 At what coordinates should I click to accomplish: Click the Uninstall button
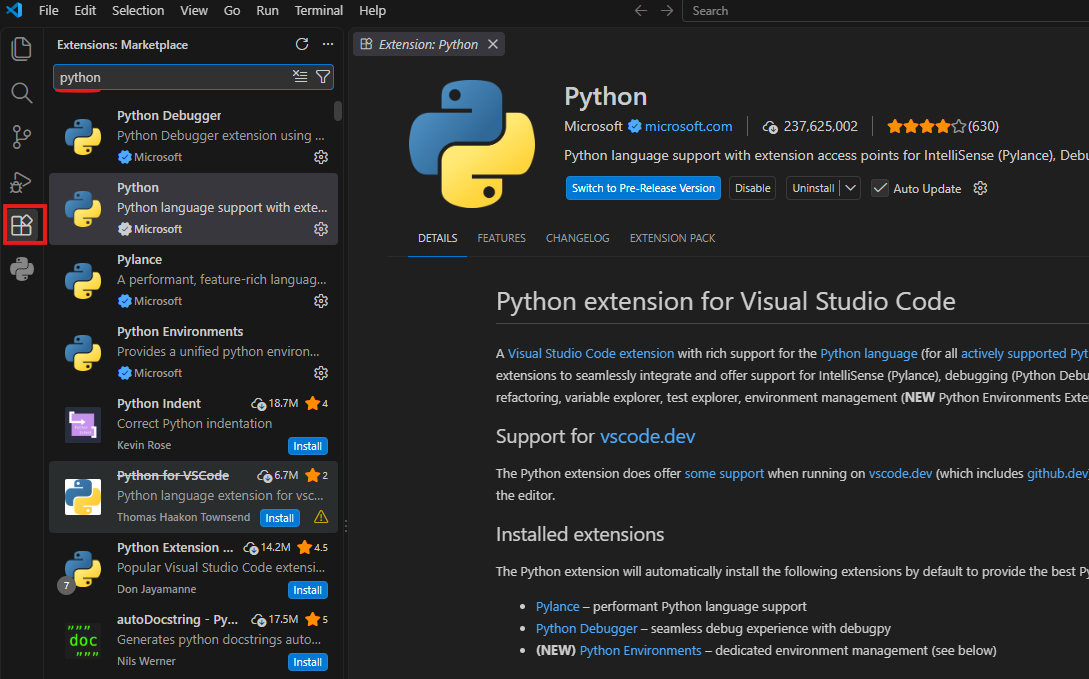pyautogui.click(x=813, y=188)
